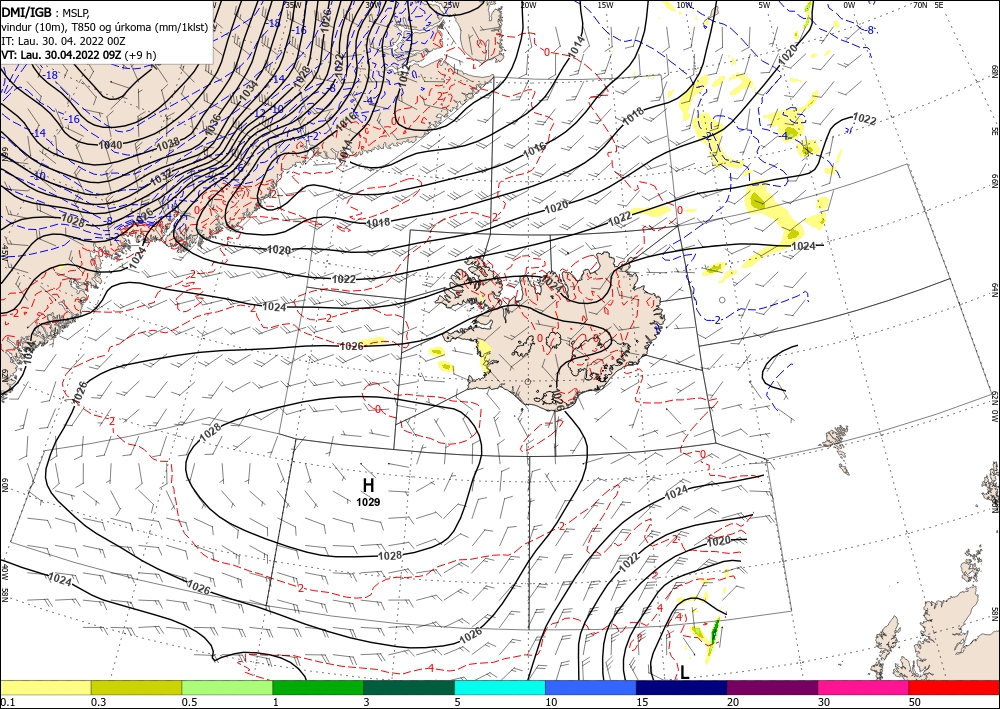The width and height of the screenshot is (1000, 709).
Task: Click the L low-pressure centre symbol
Action: (684, 673)
